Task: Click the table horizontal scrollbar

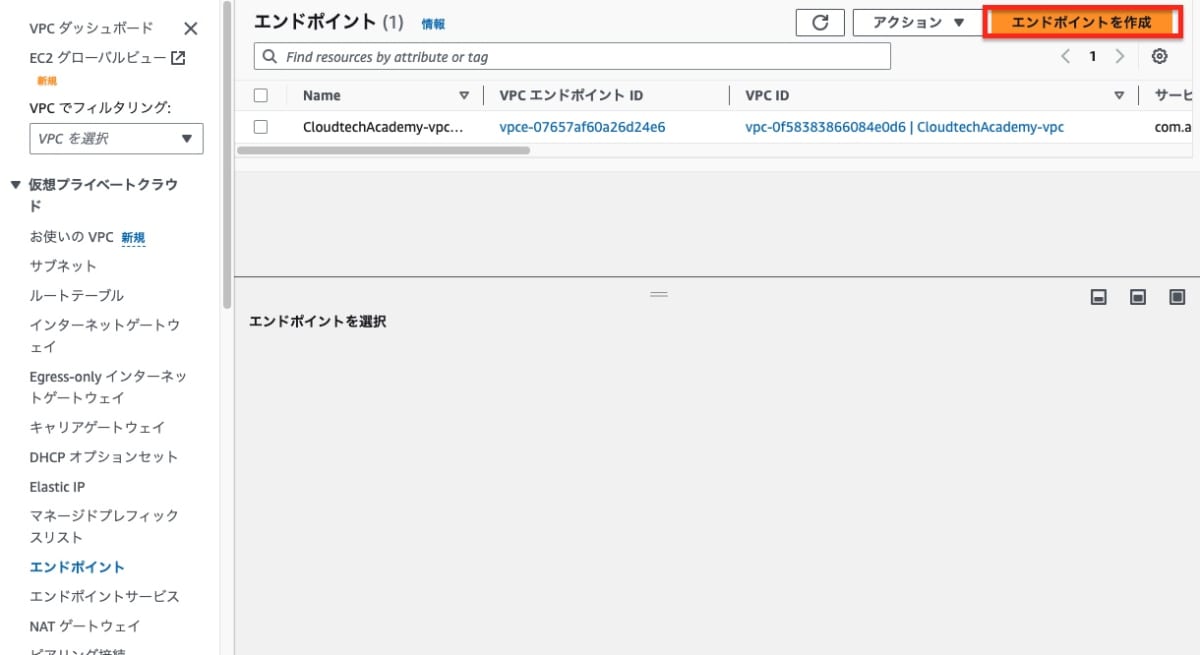Action: [x=383, y=151]
